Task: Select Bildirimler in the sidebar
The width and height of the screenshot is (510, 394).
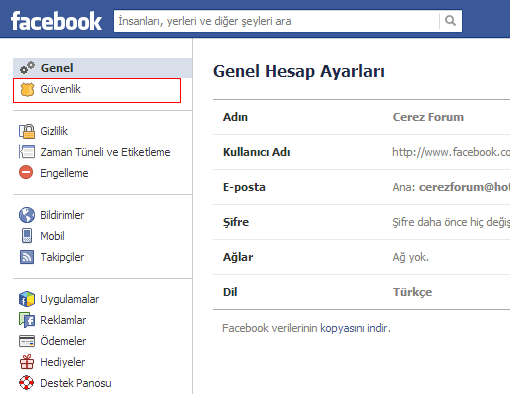Action: [x=62, y=215]
